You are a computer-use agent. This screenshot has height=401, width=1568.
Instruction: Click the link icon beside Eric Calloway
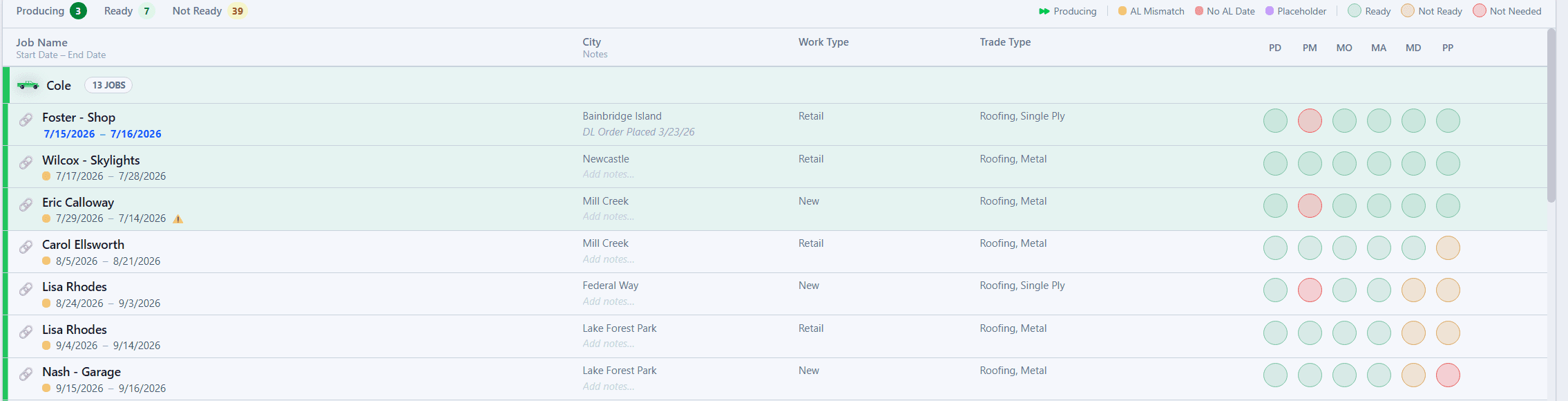point(26,205)
